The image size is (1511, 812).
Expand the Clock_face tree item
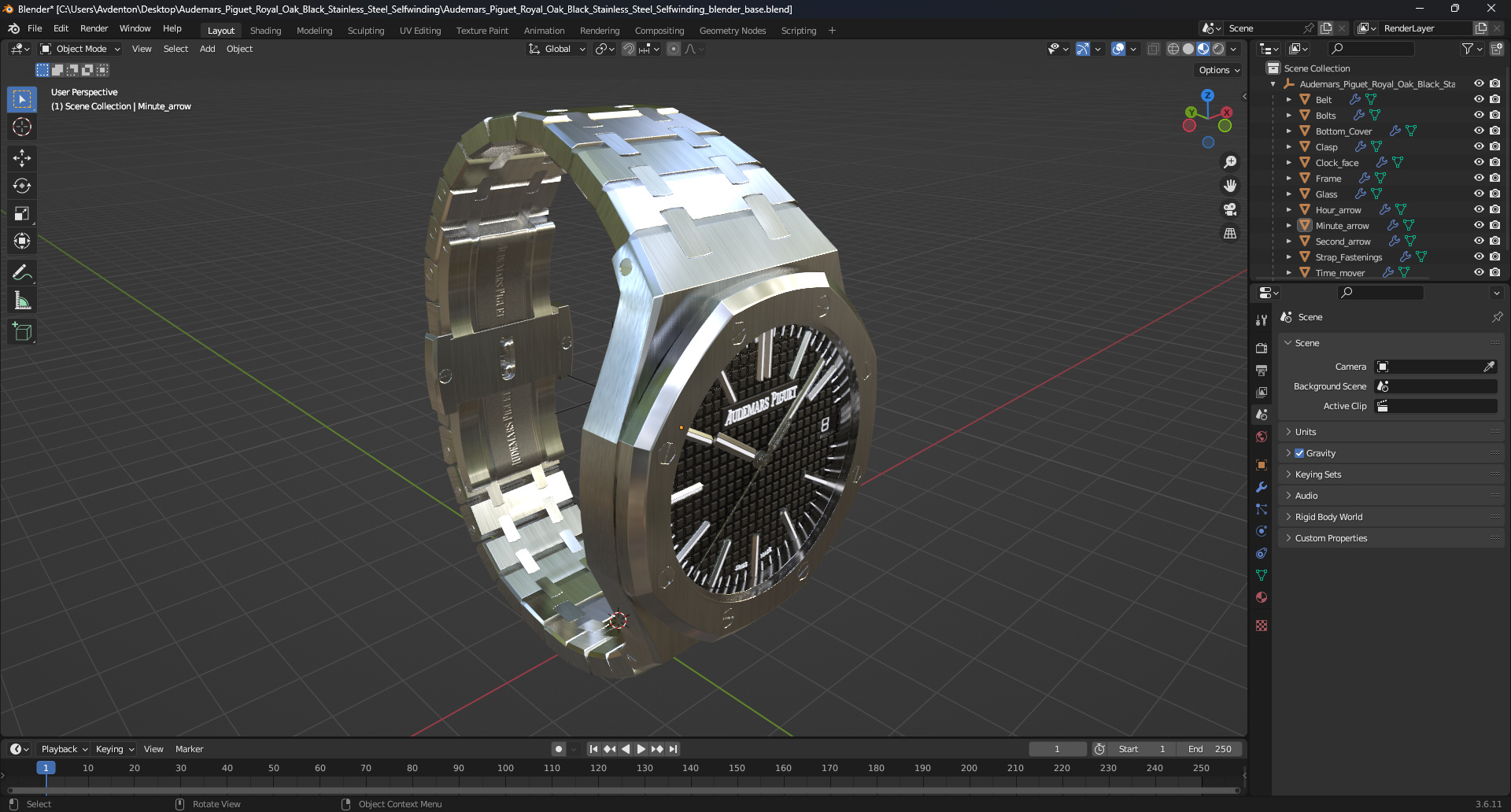(x=1288, y=163)
